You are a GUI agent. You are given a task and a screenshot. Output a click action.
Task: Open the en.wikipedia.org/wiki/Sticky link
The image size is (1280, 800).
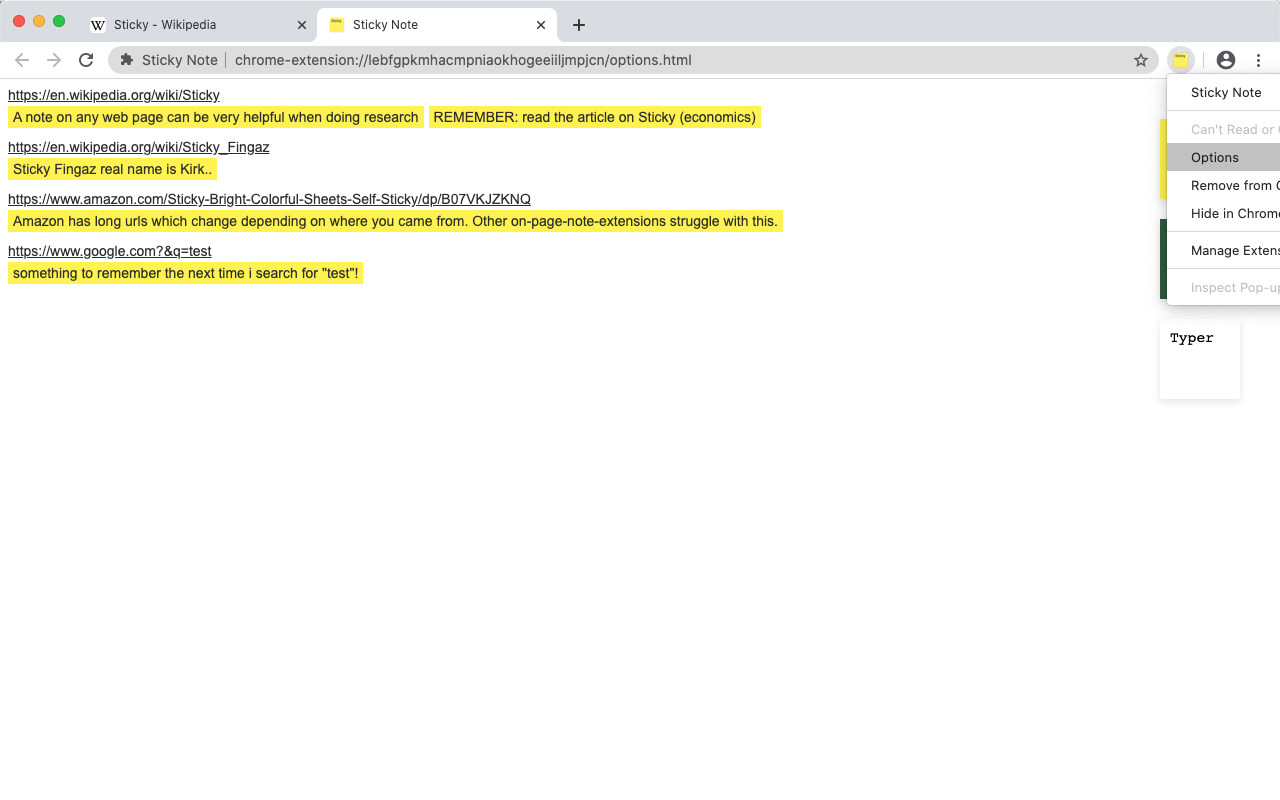114,95
